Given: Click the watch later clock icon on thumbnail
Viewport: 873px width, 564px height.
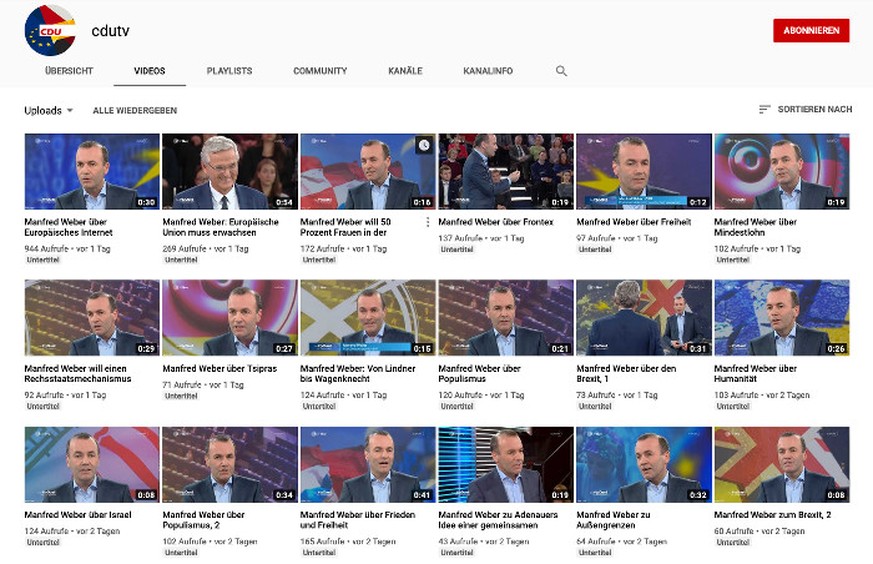Looking at the screenshot, I should pos(424,145).
